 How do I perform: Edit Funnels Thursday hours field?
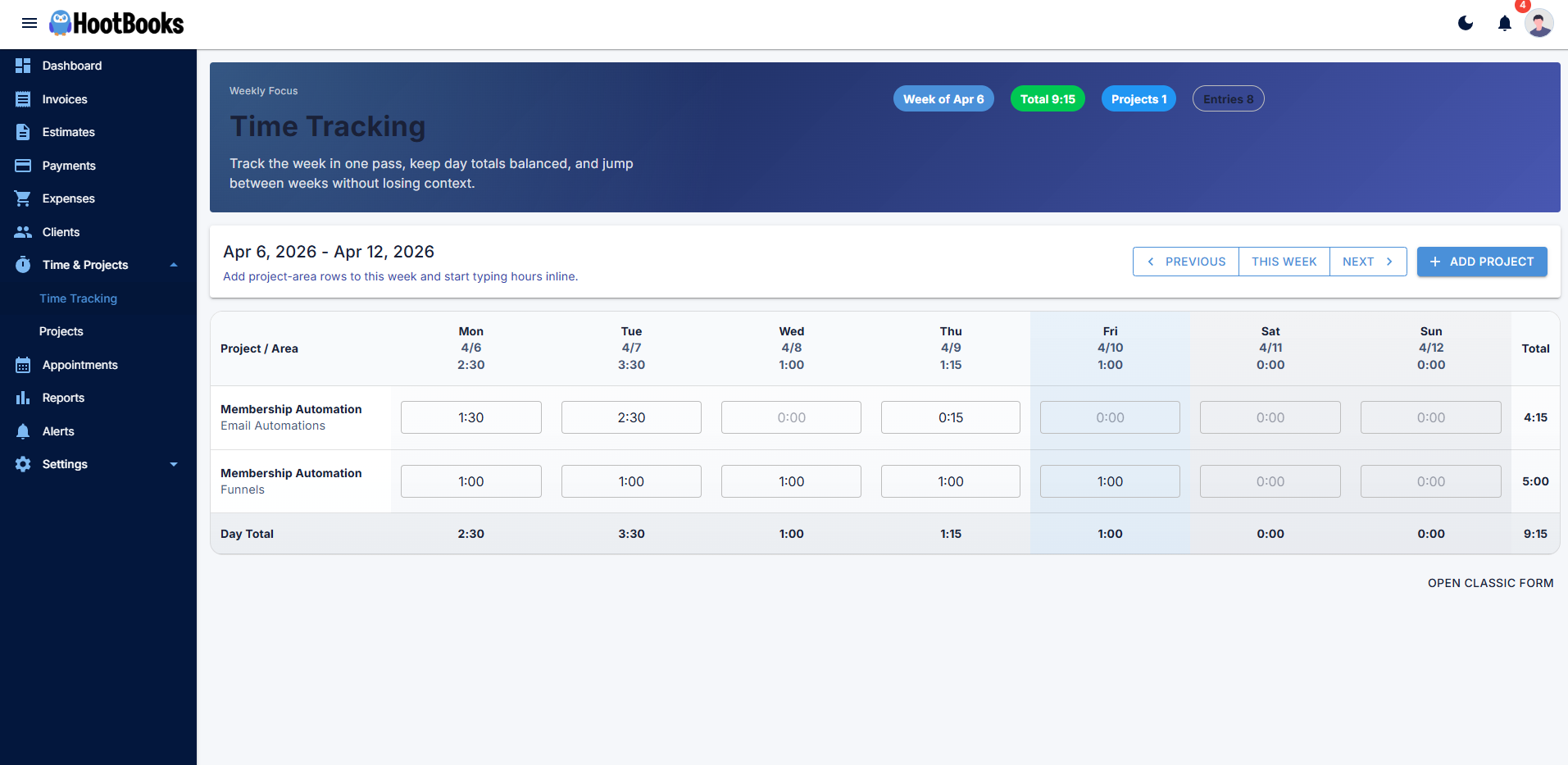(951, 481)
